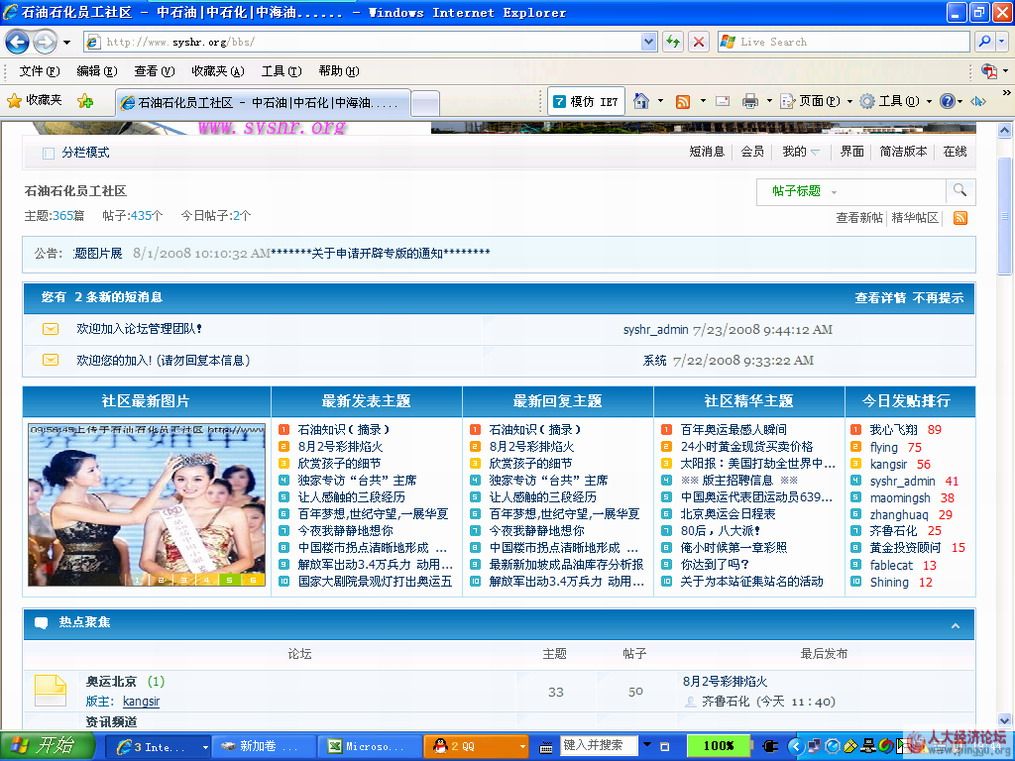Click the 奥运北京 forum folder icon

click(50, 690)
